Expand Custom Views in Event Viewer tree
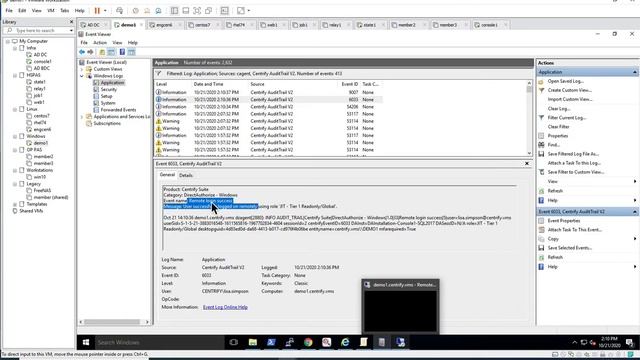Viewport: 640px width, 360px height. tap(82, 69)
